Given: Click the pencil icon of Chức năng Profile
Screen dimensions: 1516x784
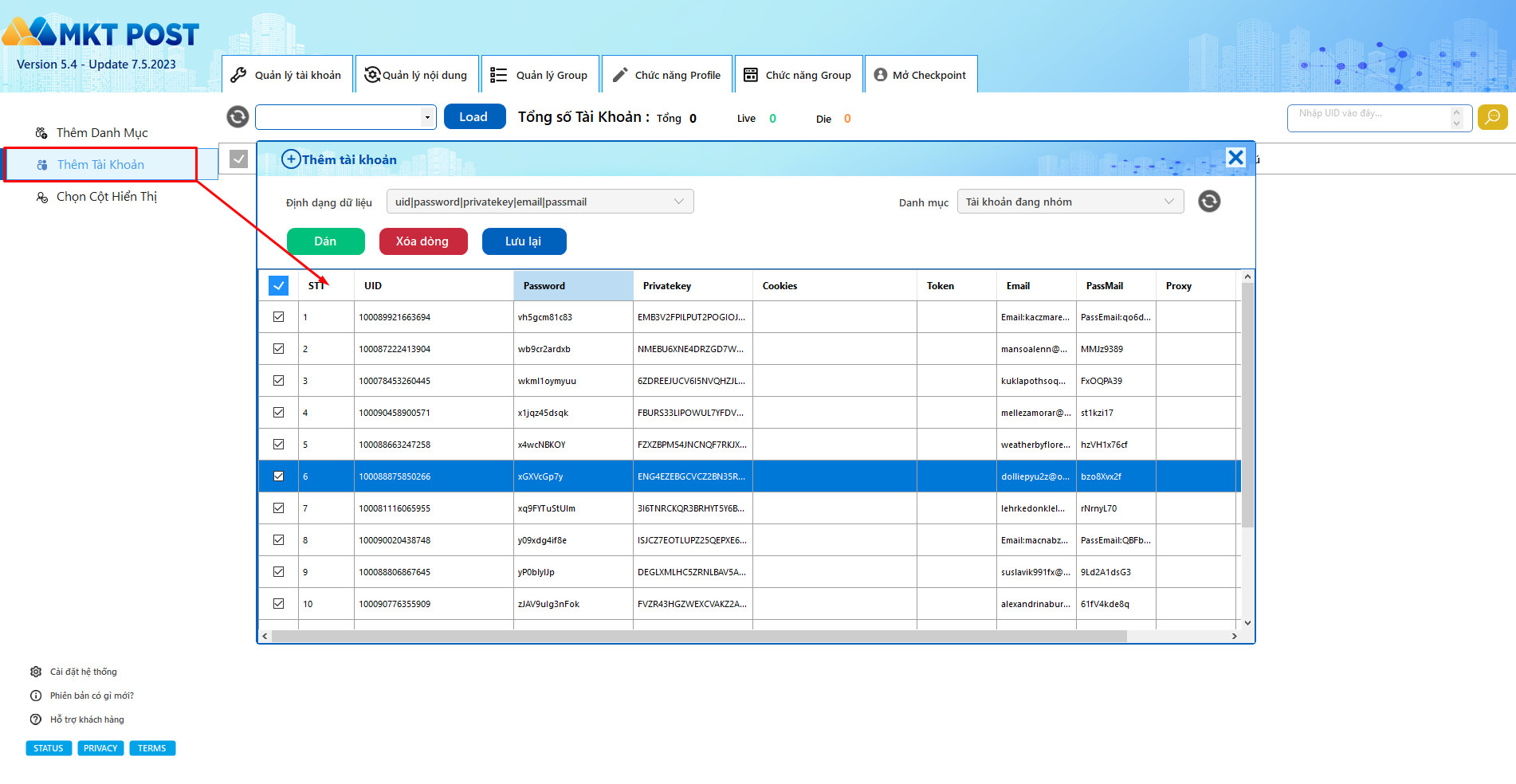Looking at the screenshot, I should point(619,75).
